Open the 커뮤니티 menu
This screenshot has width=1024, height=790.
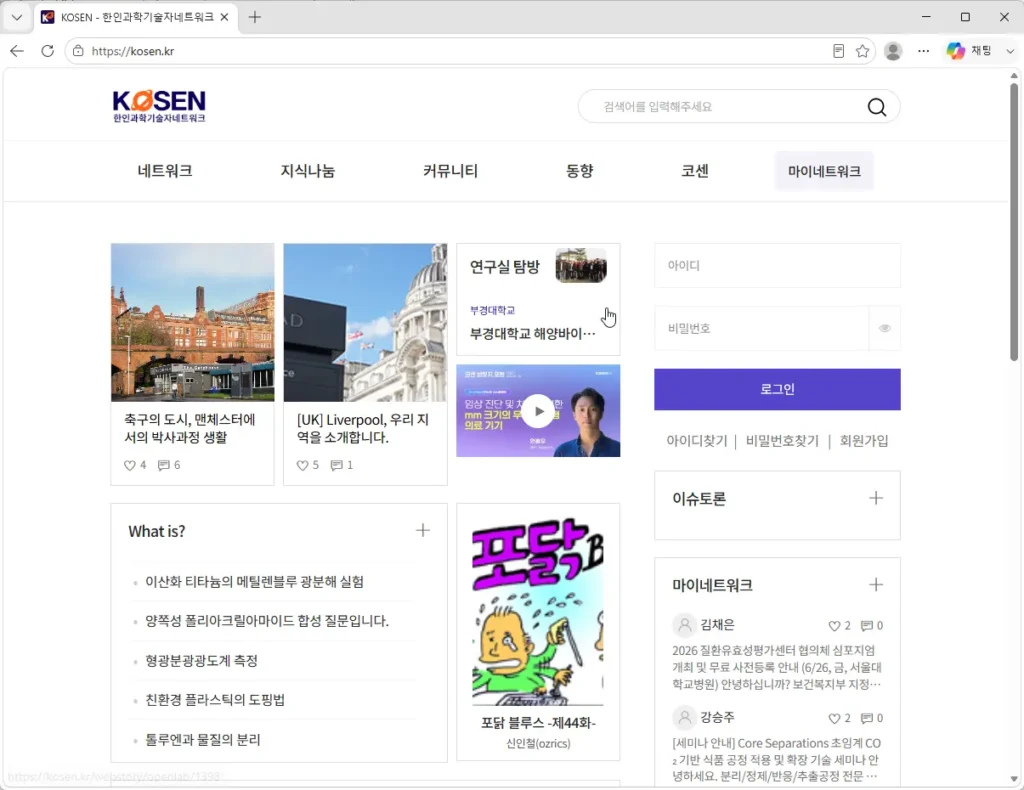click(450, 171)
